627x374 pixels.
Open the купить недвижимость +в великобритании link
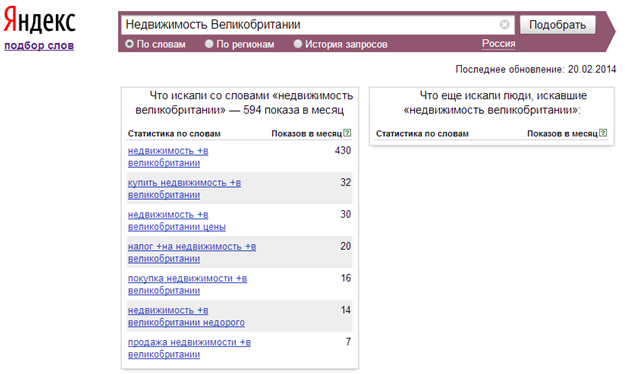point(184,189)
